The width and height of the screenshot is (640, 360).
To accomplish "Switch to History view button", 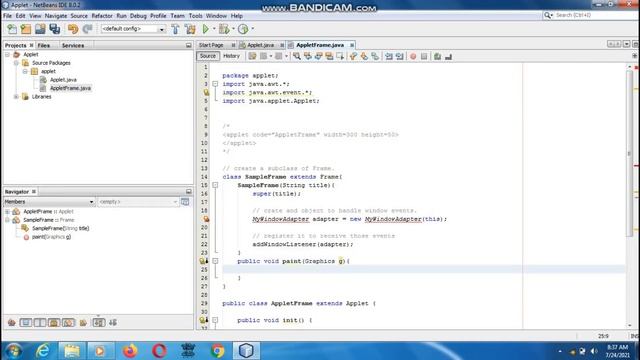I will coord(231,56).
